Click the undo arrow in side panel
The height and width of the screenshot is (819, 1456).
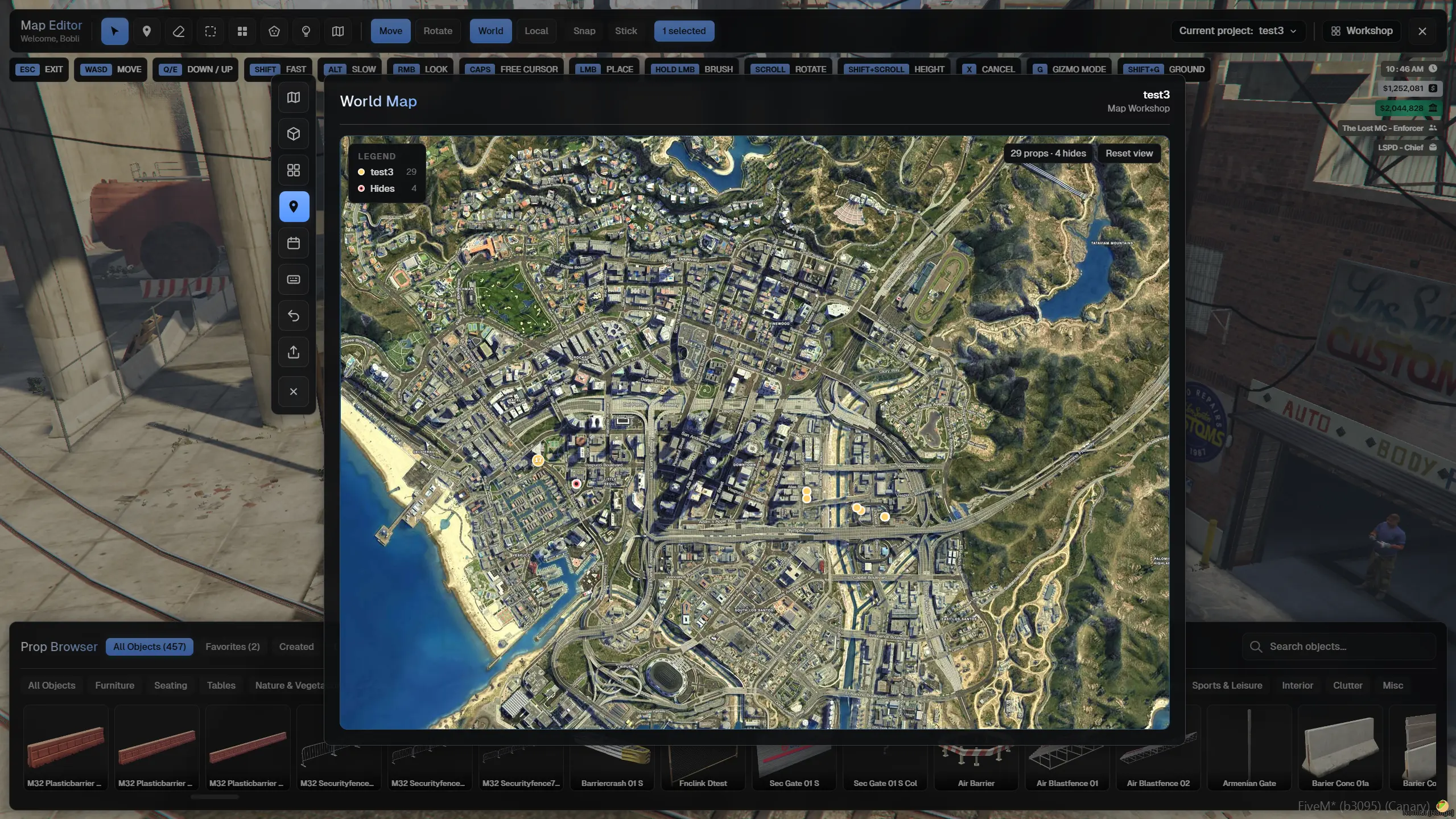(x=294, y=316)
